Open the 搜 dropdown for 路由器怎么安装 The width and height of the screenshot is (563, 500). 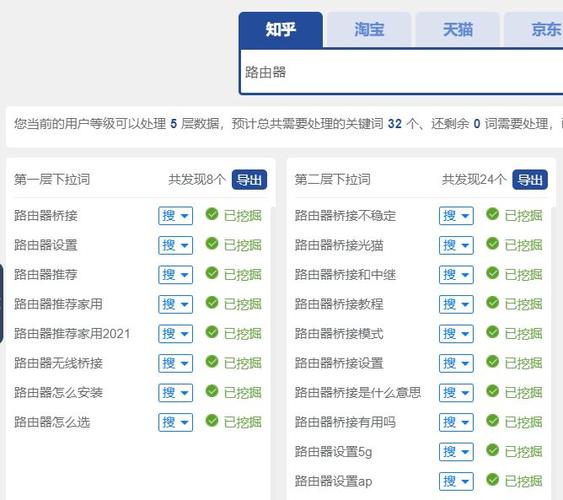(x=176, y=393)
